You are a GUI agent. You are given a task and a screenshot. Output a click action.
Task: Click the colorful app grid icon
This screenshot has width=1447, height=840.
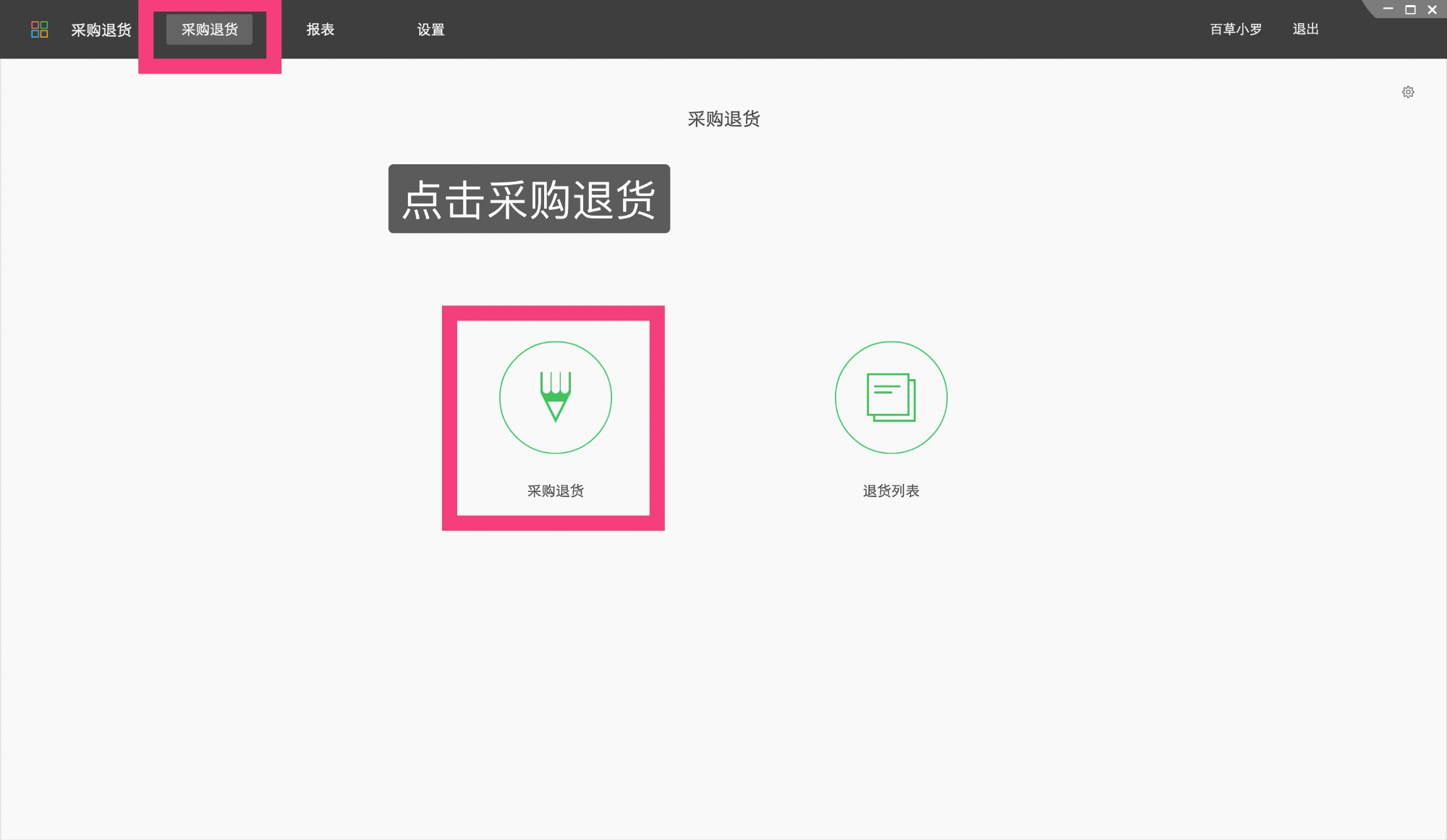[40, 29]
